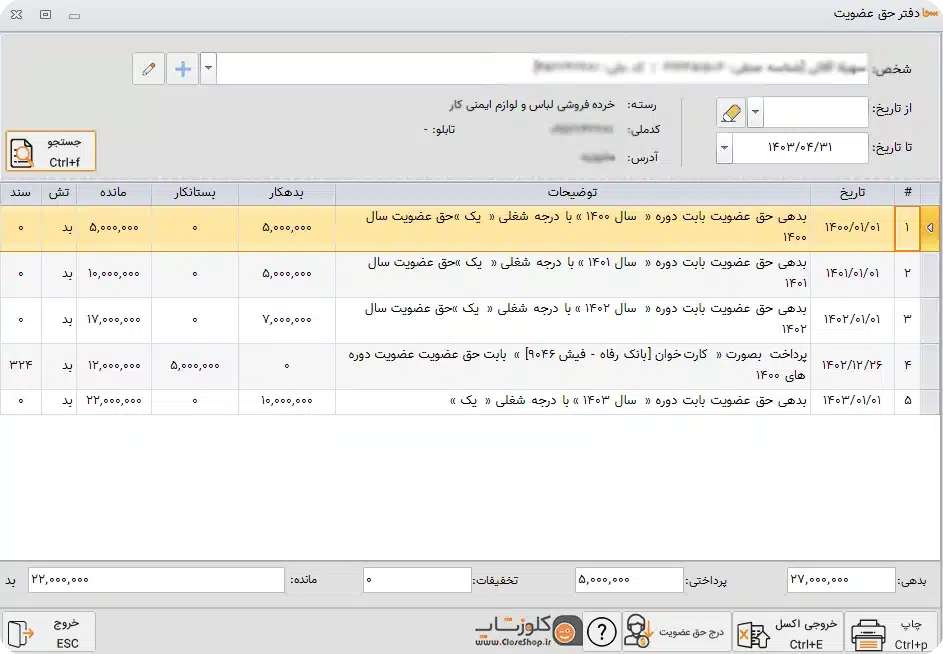Screen dimensions: 943x654
Task: Click the insert membership fee (درج حق عضویت) button
Action: pyautogui.click(x=675, y=632)
